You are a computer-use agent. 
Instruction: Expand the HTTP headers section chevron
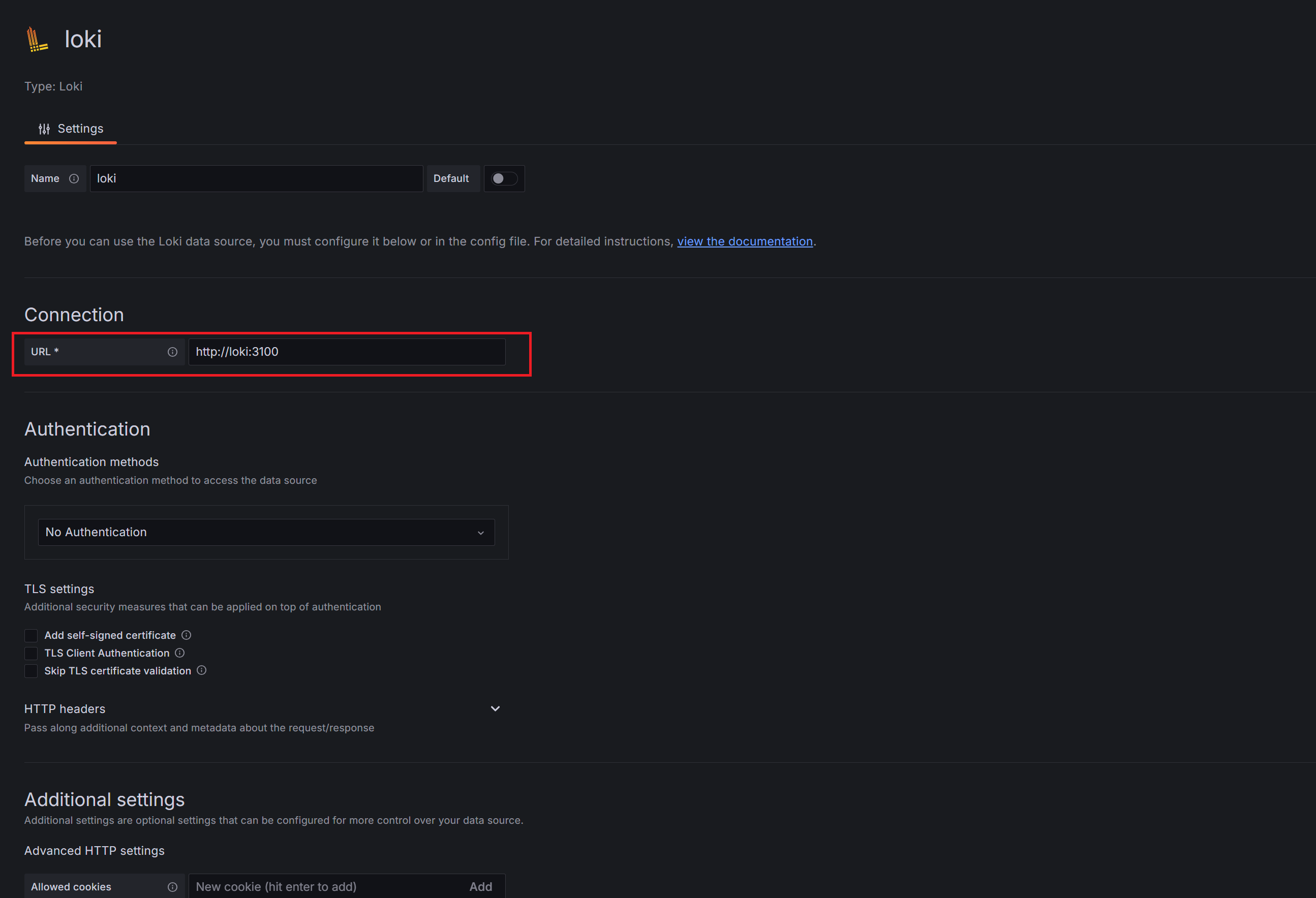[x=495, y=709]
